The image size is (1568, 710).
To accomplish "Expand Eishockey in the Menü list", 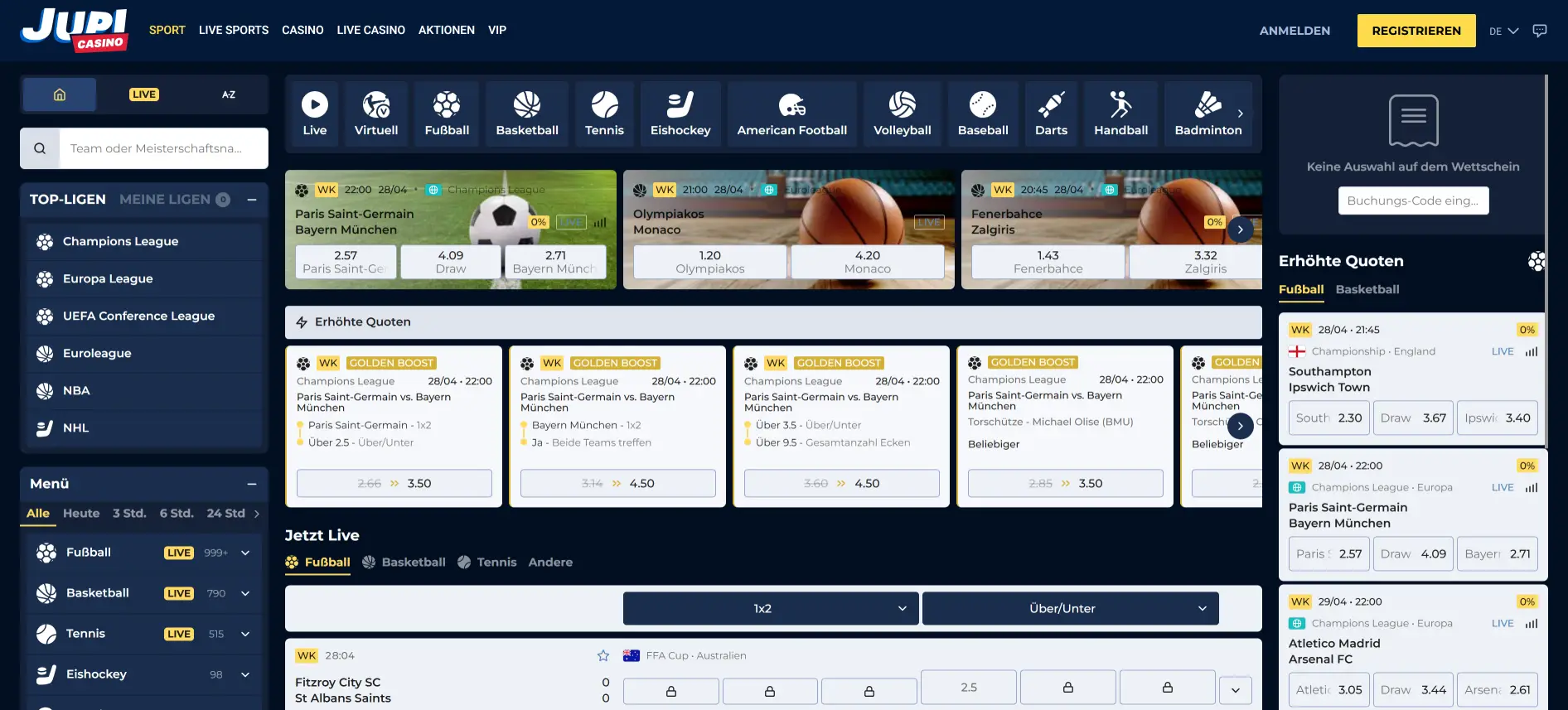I will point(245,674).
